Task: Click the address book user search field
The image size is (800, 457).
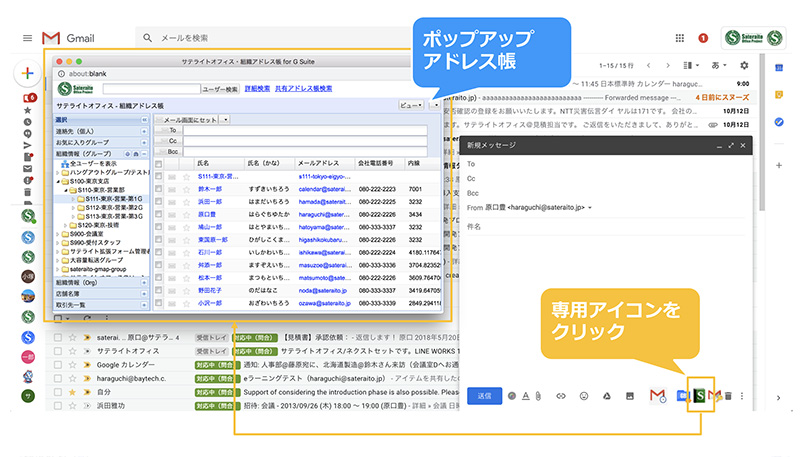Action: [x=152, y=89]
